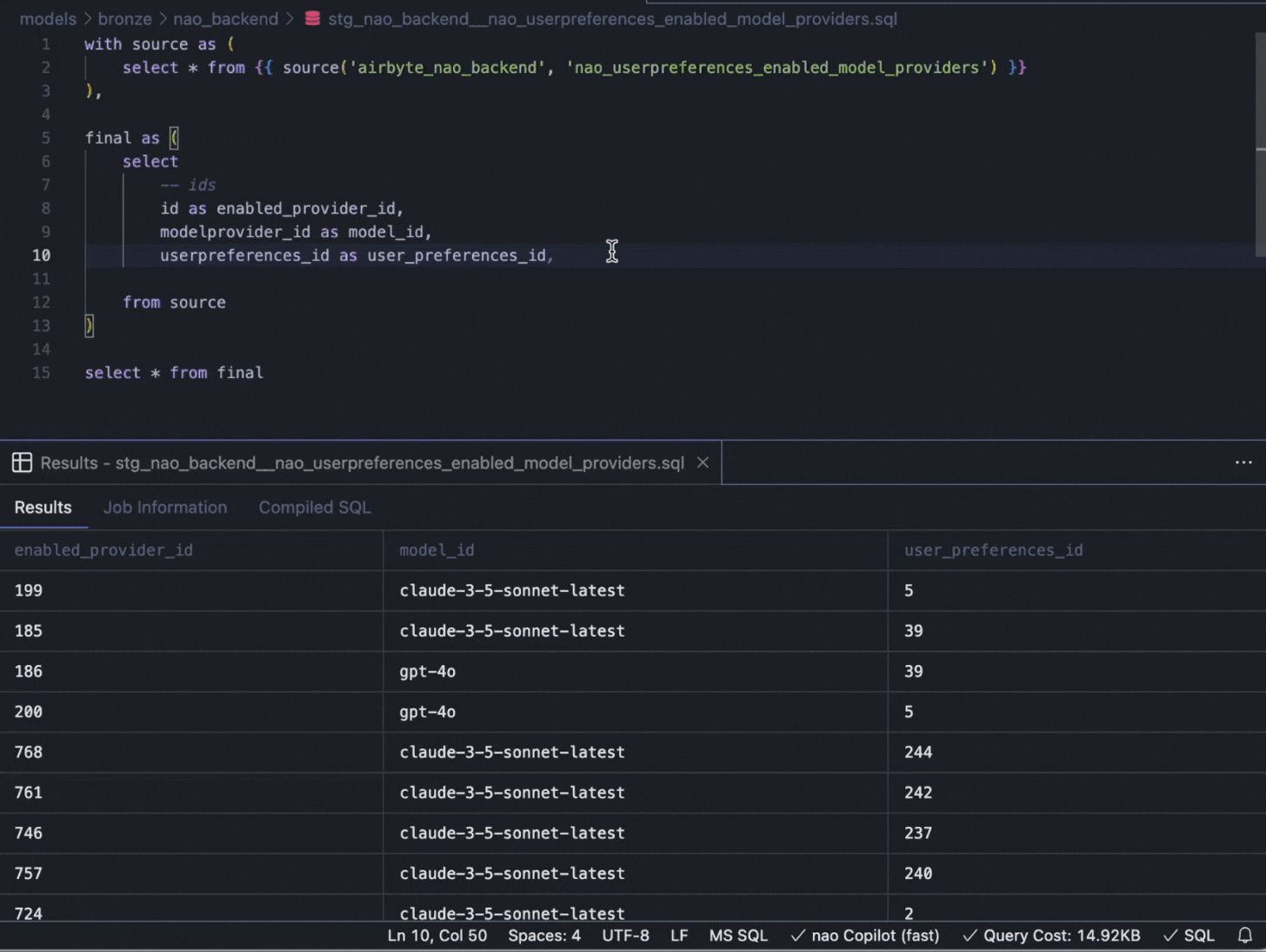Click the user_preferences_id cell 237

[1077, 833]
